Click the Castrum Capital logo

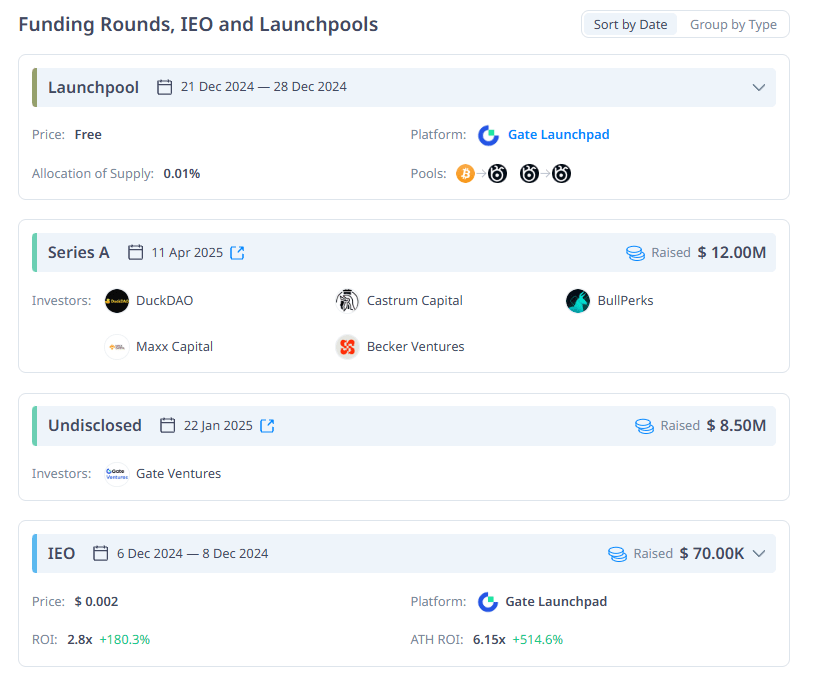347,301
